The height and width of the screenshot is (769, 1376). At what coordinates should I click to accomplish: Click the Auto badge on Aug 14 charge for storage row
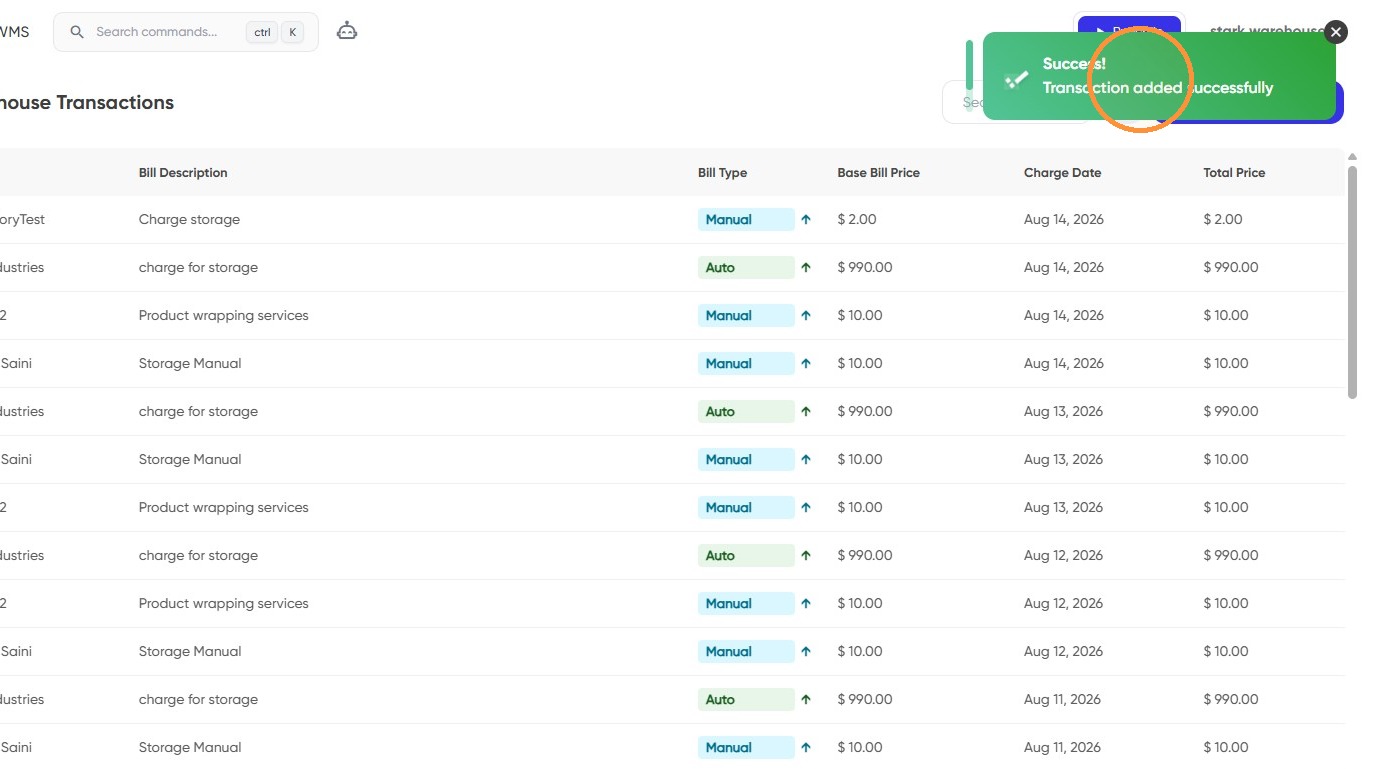click(746, 267)
